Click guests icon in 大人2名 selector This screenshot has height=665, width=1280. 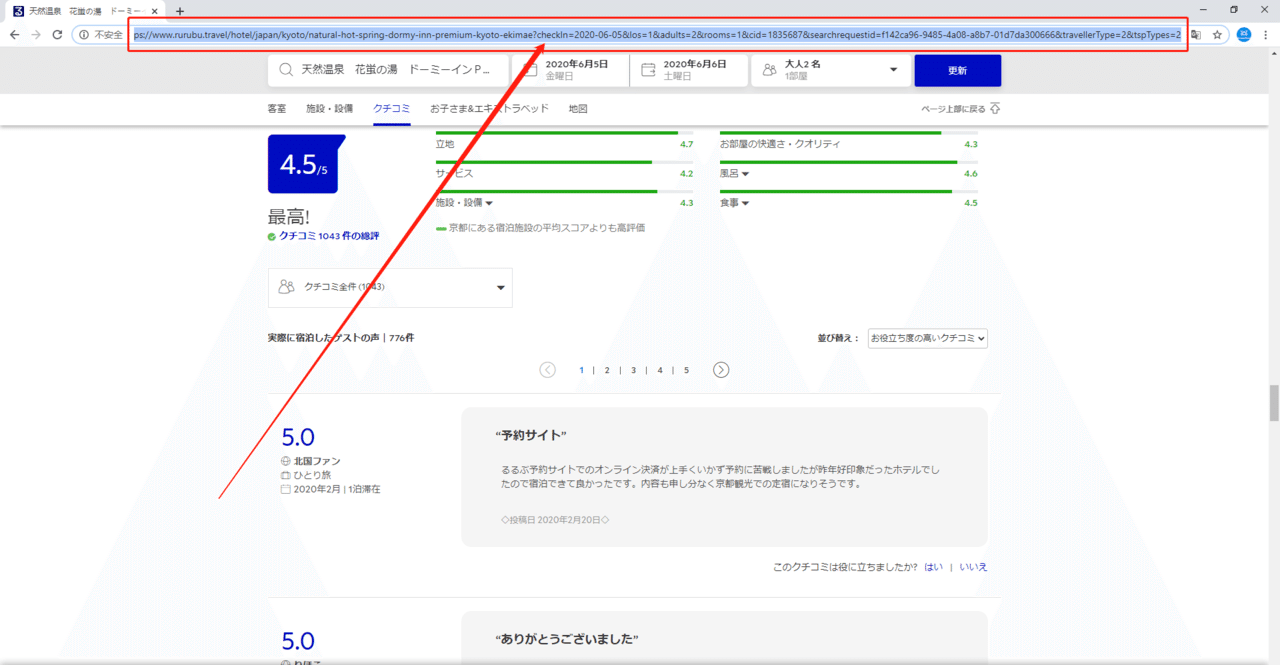pos(769,70)
